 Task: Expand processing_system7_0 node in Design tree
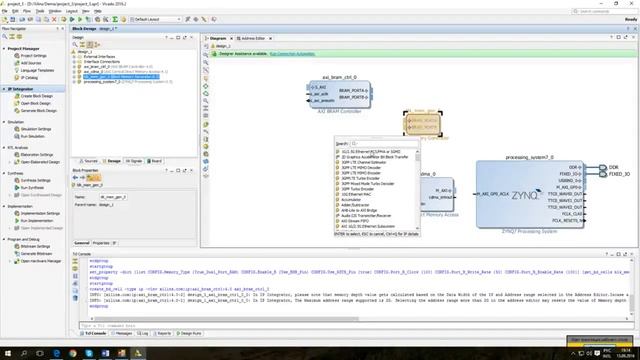click(74, 82)
